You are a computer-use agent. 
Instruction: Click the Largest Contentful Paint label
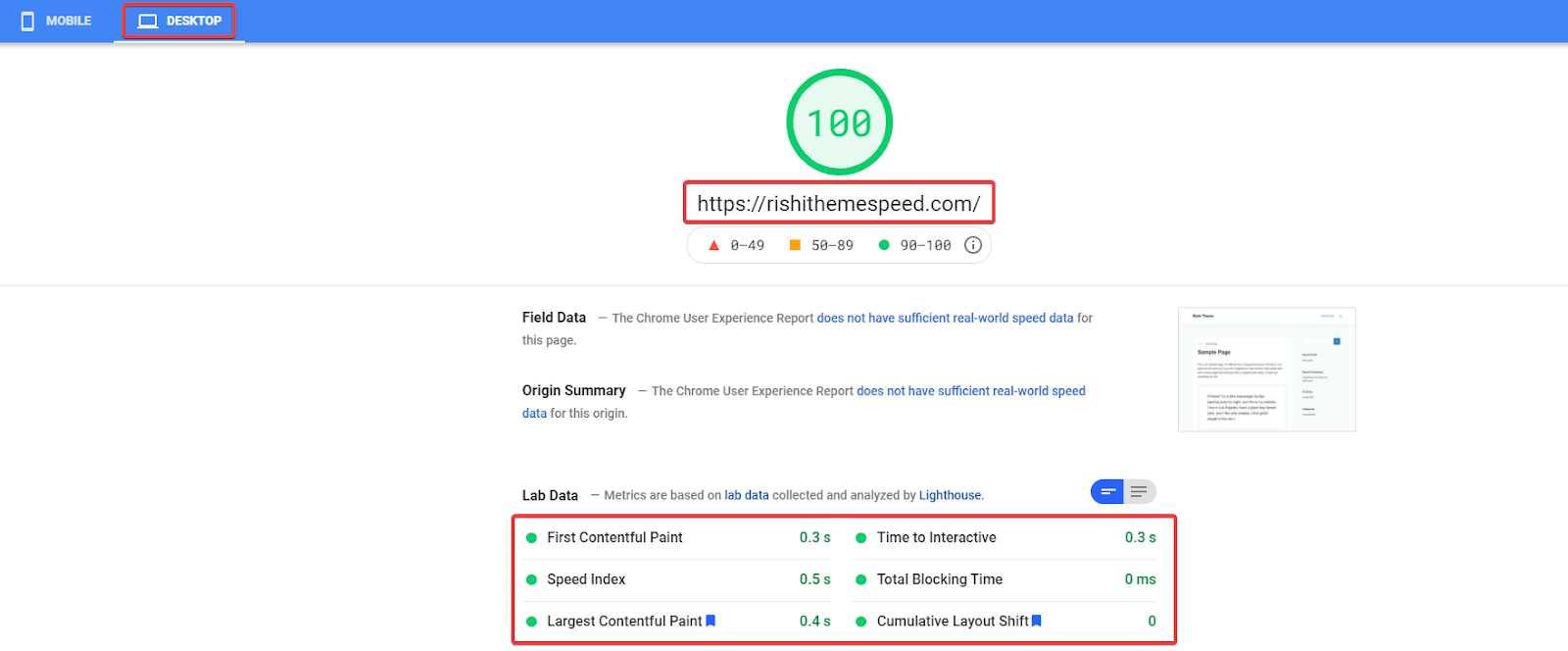tap(624, 622)
